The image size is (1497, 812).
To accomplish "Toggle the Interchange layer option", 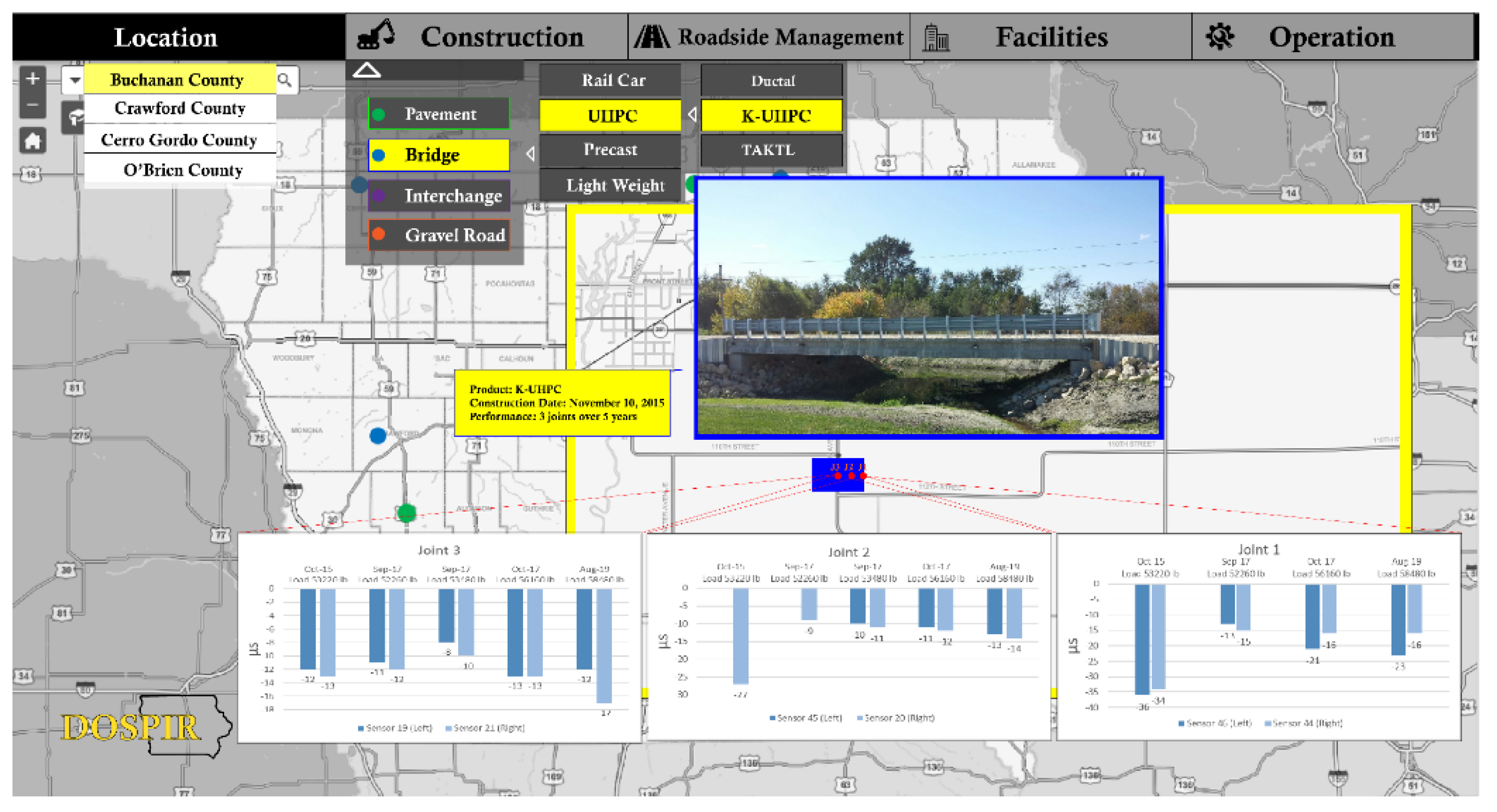I will pyautogui.click(x=439, y=196).
